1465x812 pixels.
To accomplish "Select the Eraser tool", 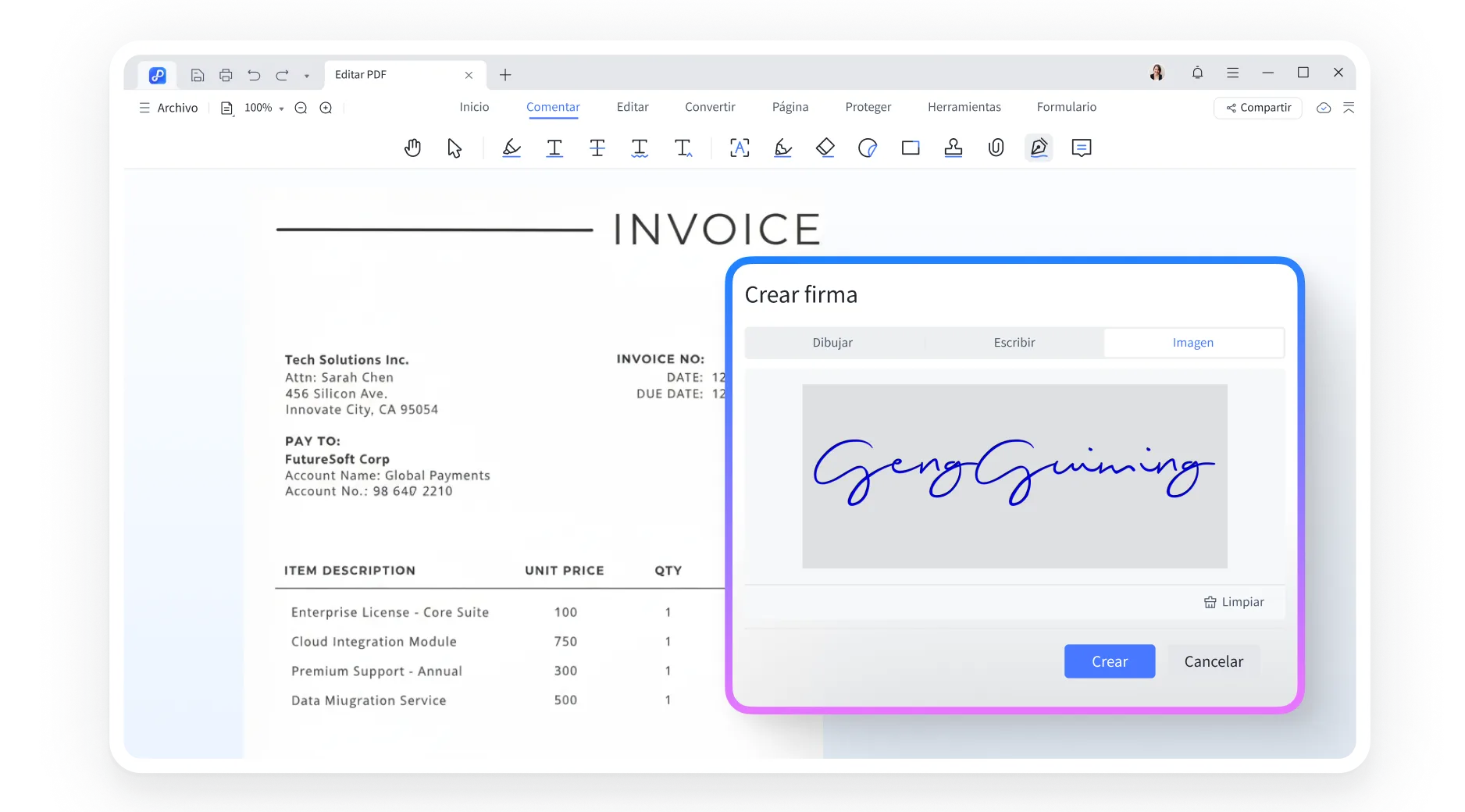I will [x=825, y=148].
